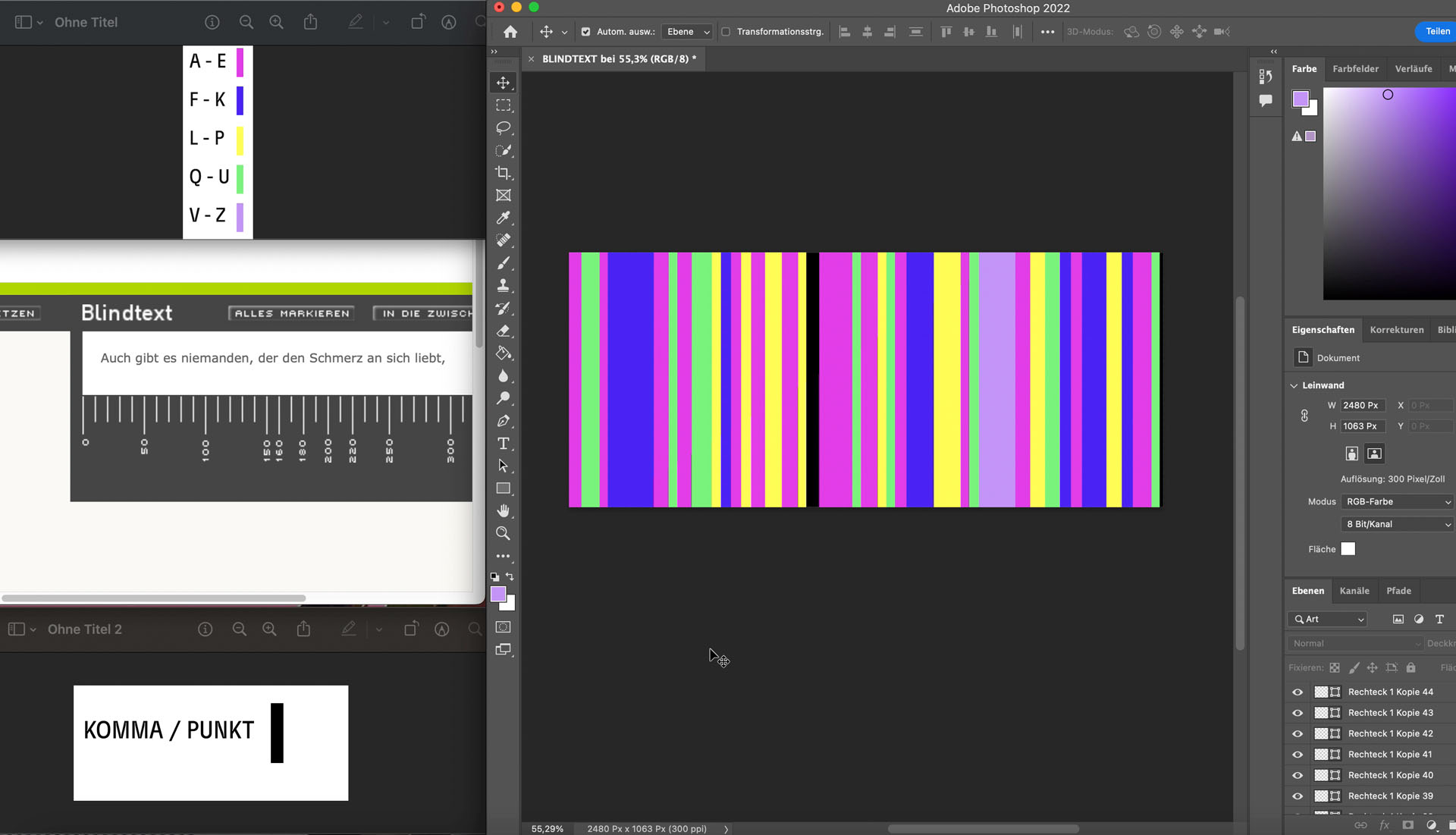
Task: Select the Move tool in Photoshop toolbar
Action: (503, 83)
